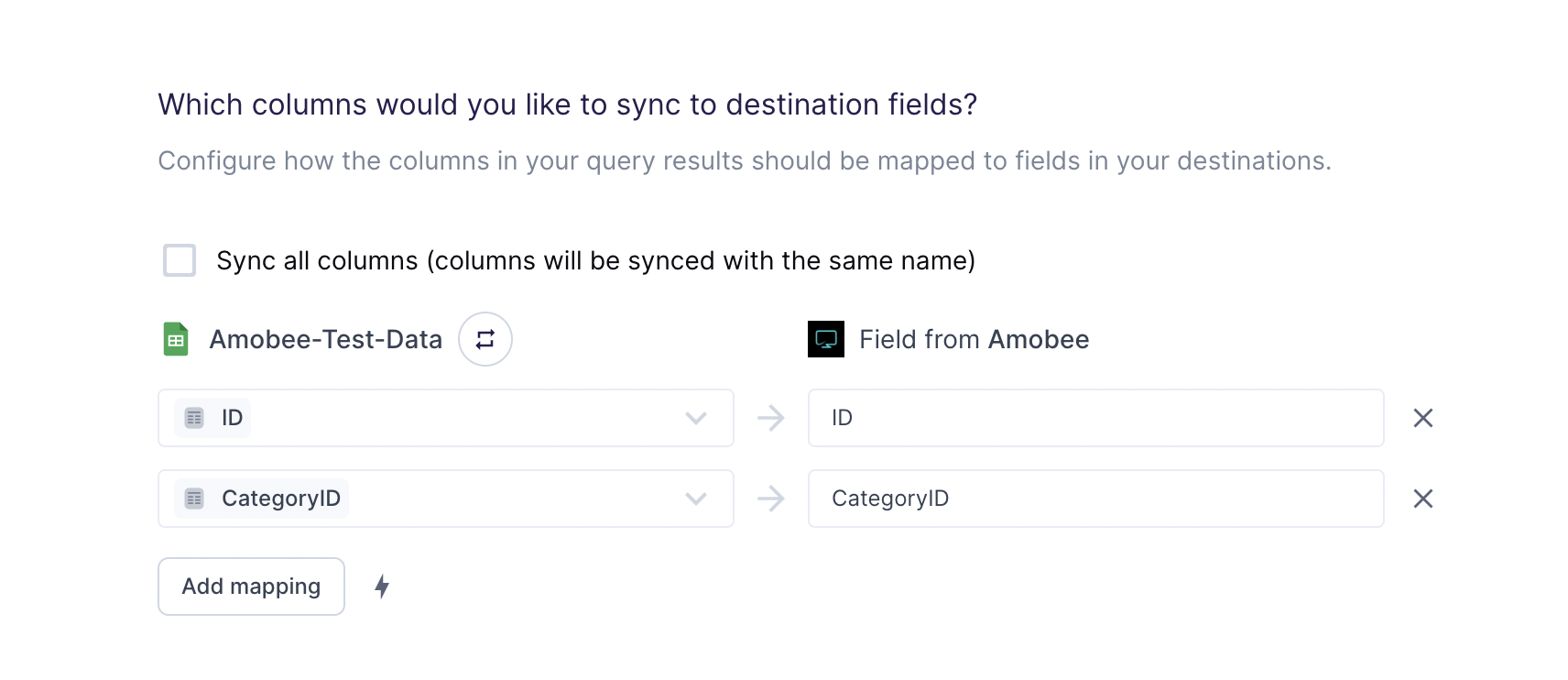Viewport: 1568px width, 680px height.
Task: Click the chevron in the ID dropdown
Action: point(696,418)
